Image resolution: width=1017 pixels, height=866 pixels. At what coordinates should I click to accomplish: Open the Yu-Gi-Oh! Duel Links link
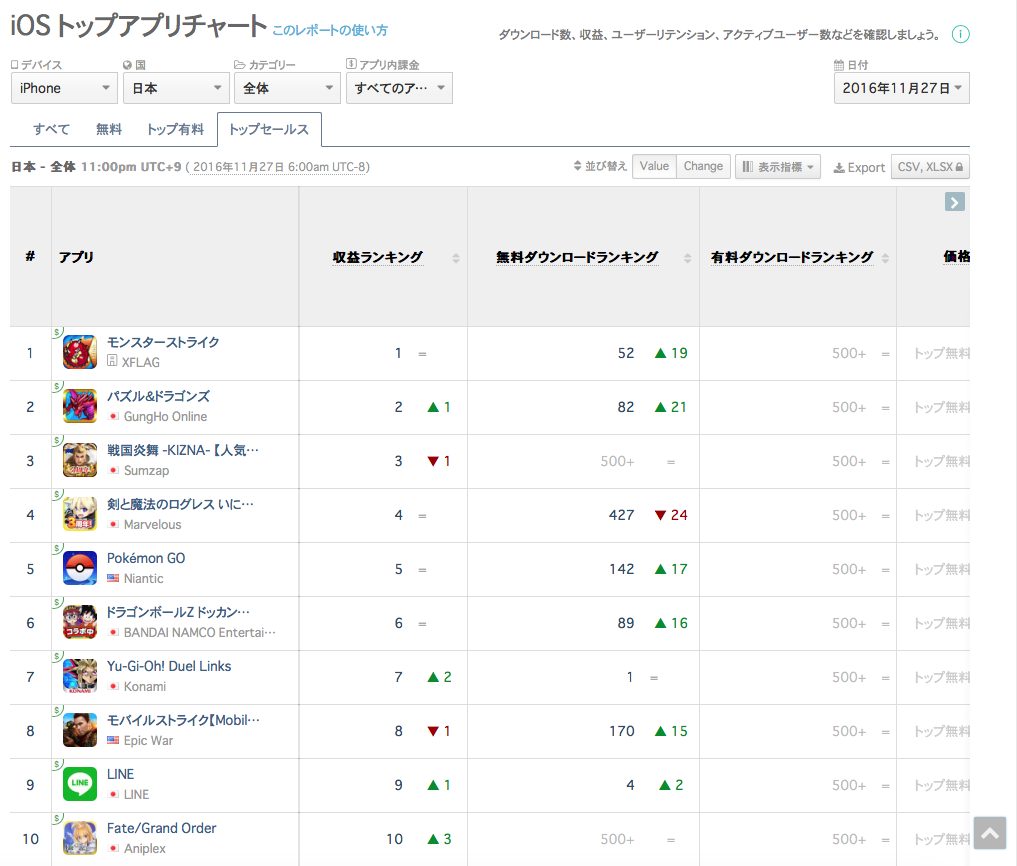(x=169, y=666)
